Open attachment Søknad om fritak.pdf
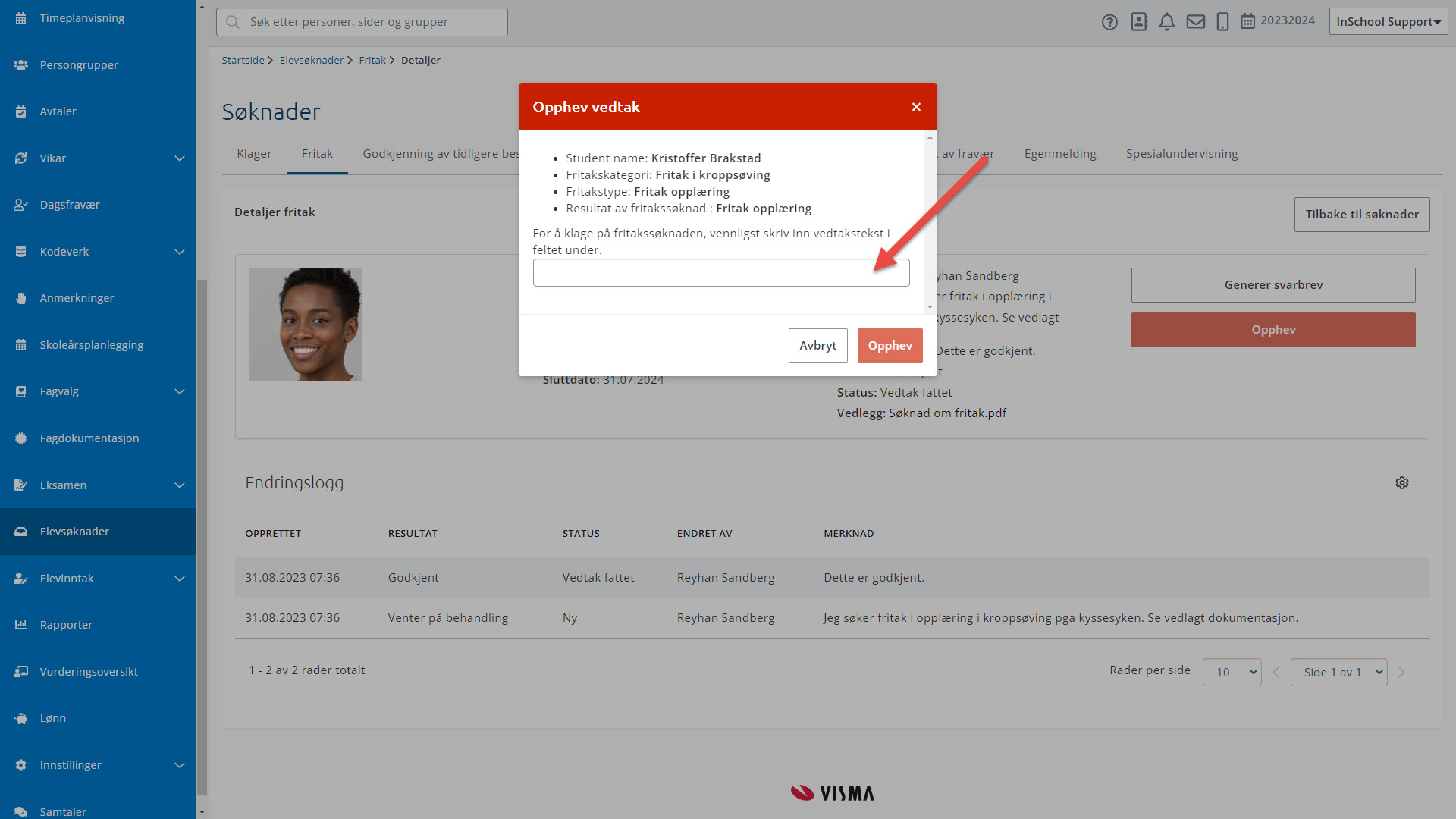 (x=947, y=413)
